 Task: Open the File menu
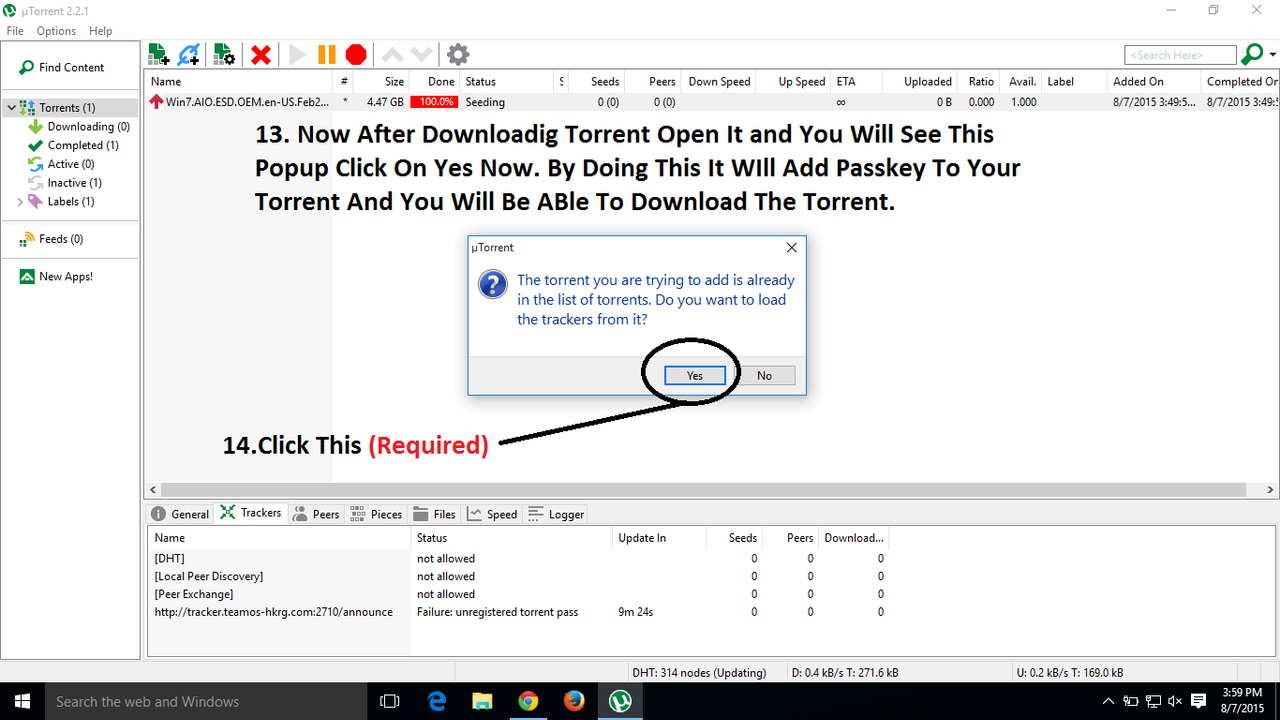(x=15, y=31)
